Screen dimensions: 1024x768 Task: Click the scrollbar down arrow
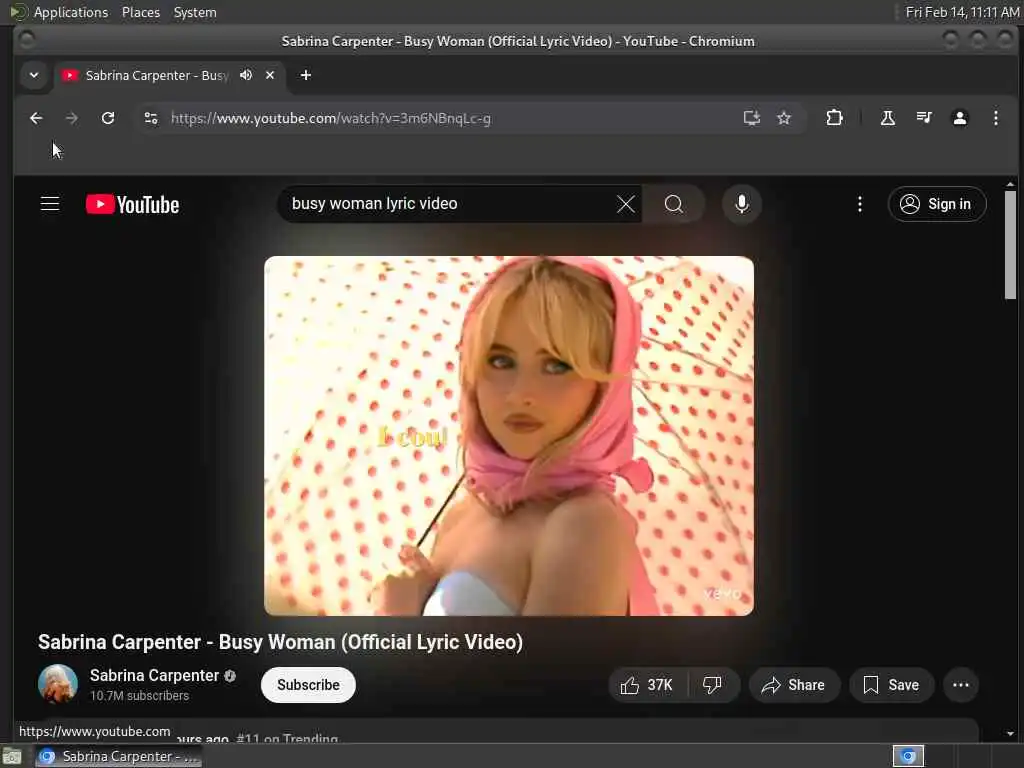(x=1010, y=733)
